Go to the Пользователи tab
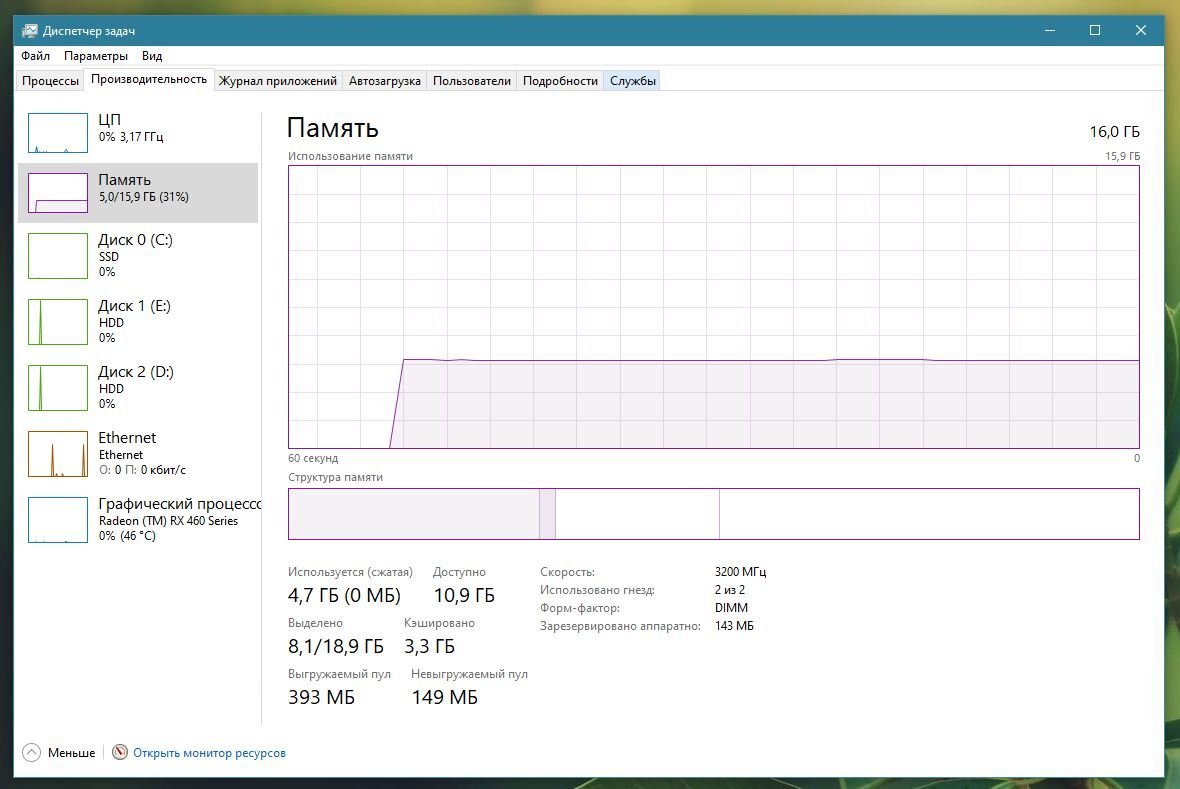Viewport: 1180px width, 789px height. pyautogui.click(x=472, y=81)
